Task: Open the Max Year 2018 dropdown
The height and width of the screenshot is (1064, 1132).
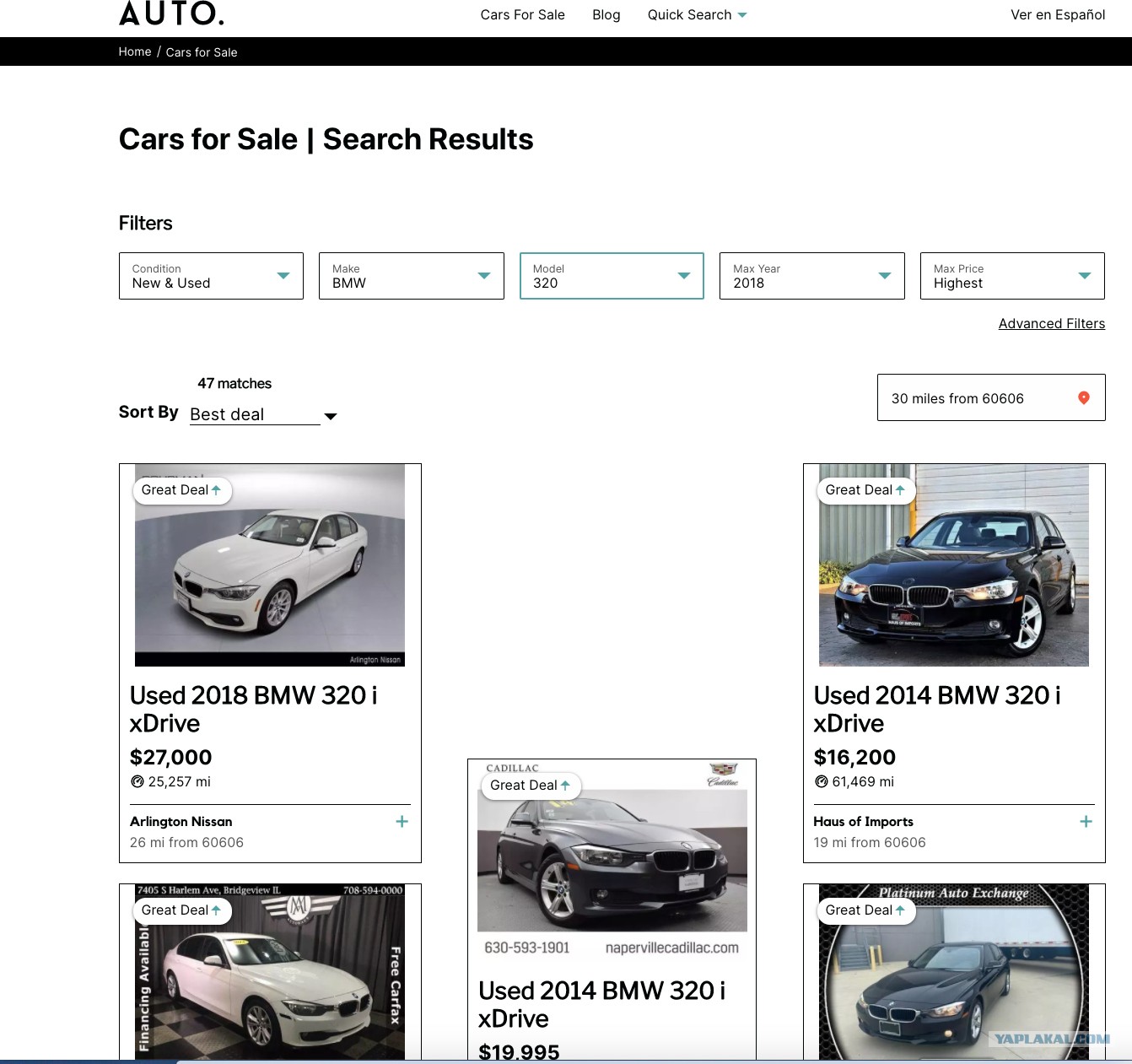Action: pos(812,276)
